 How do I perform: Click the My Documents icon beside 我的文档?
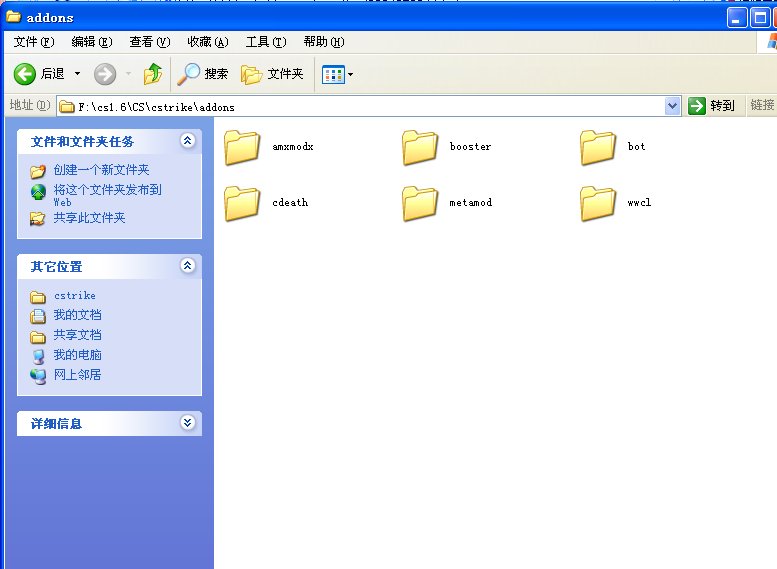tap(38, 316)
